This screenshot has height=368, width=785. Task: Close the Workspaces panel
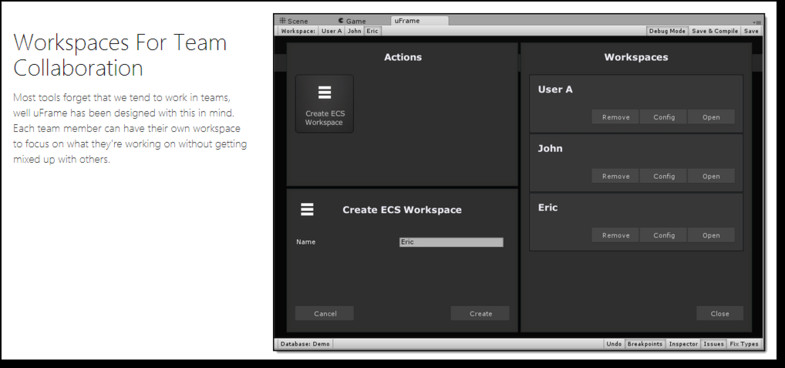coord(719,313)
